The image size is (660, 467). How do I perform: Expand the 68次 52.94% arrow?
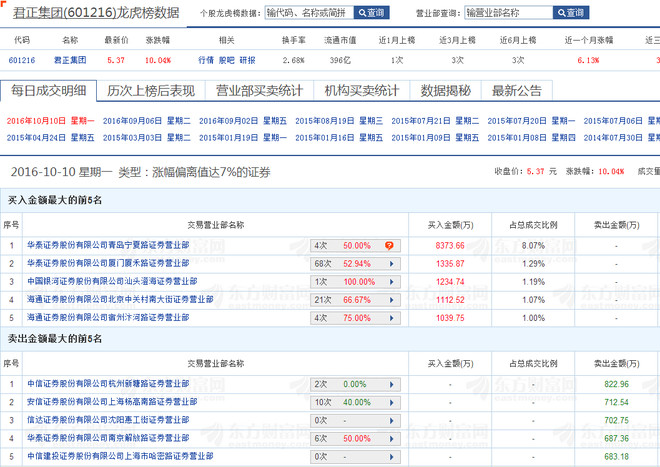pyautogui.click(x=391, y=264)
